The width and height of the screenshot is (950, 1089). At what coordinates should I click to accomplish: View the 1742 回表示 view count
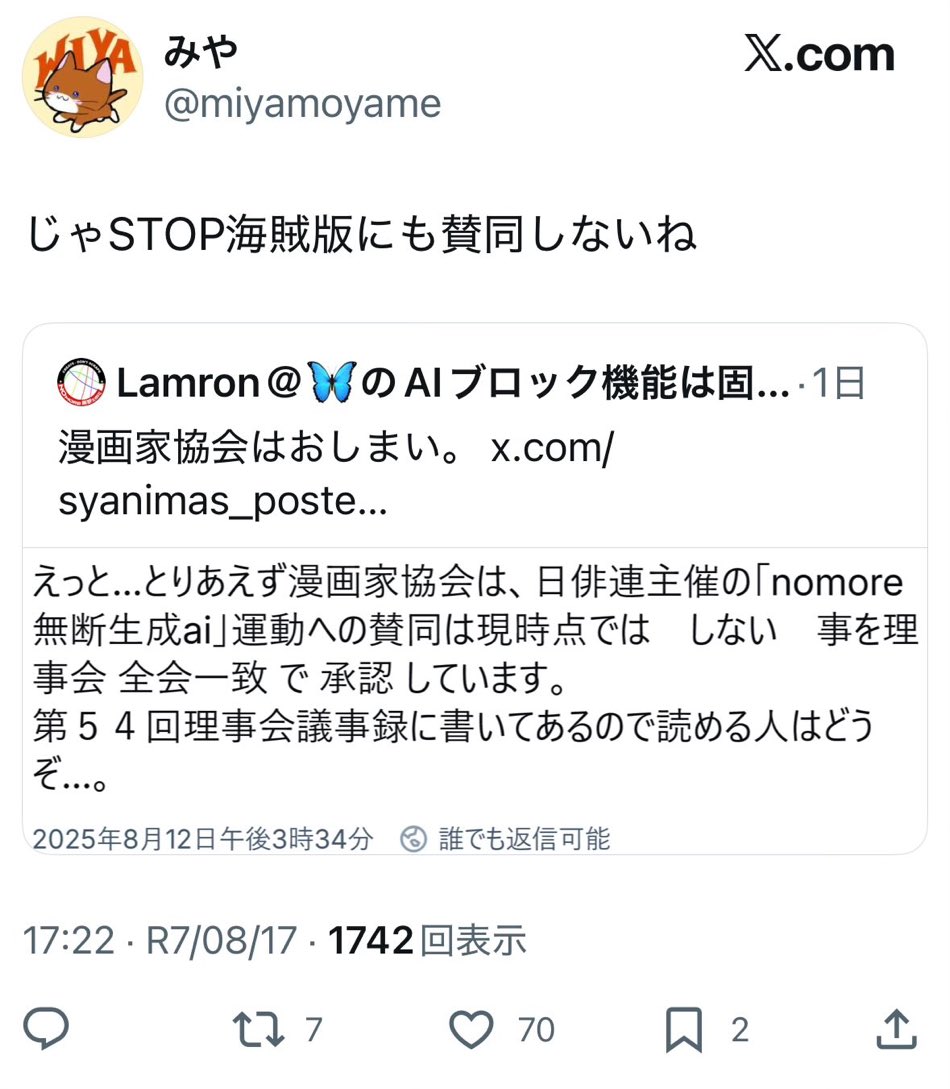click(x=427, y=940)
